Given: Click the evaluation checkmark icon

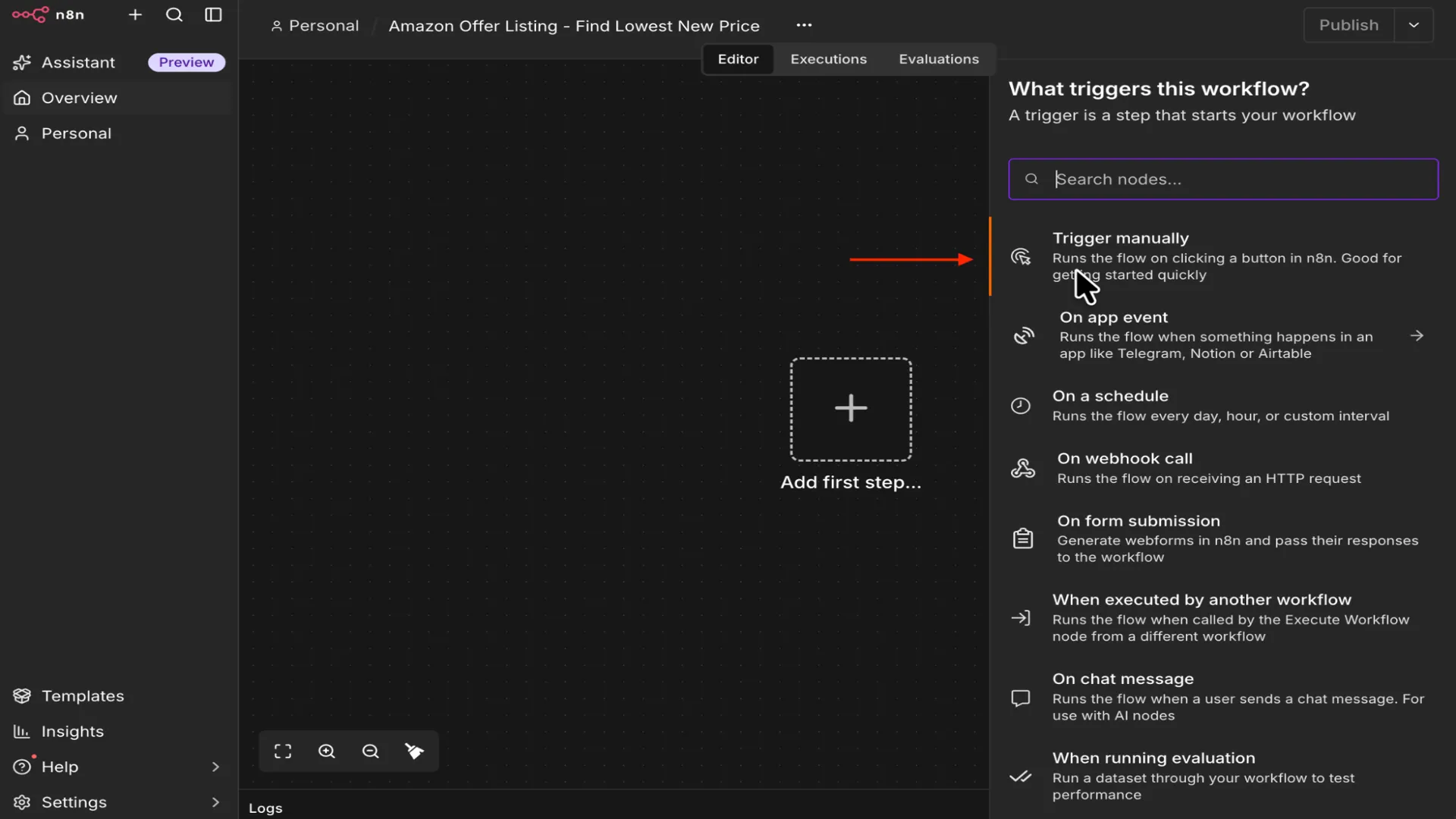Looking at the screenshot, I should [x=1021, y=777].
